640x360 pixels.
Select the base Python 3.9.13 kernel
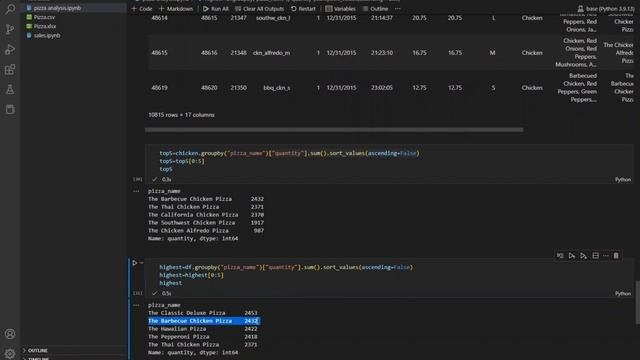pyautogui.click(x=606, y=9)
